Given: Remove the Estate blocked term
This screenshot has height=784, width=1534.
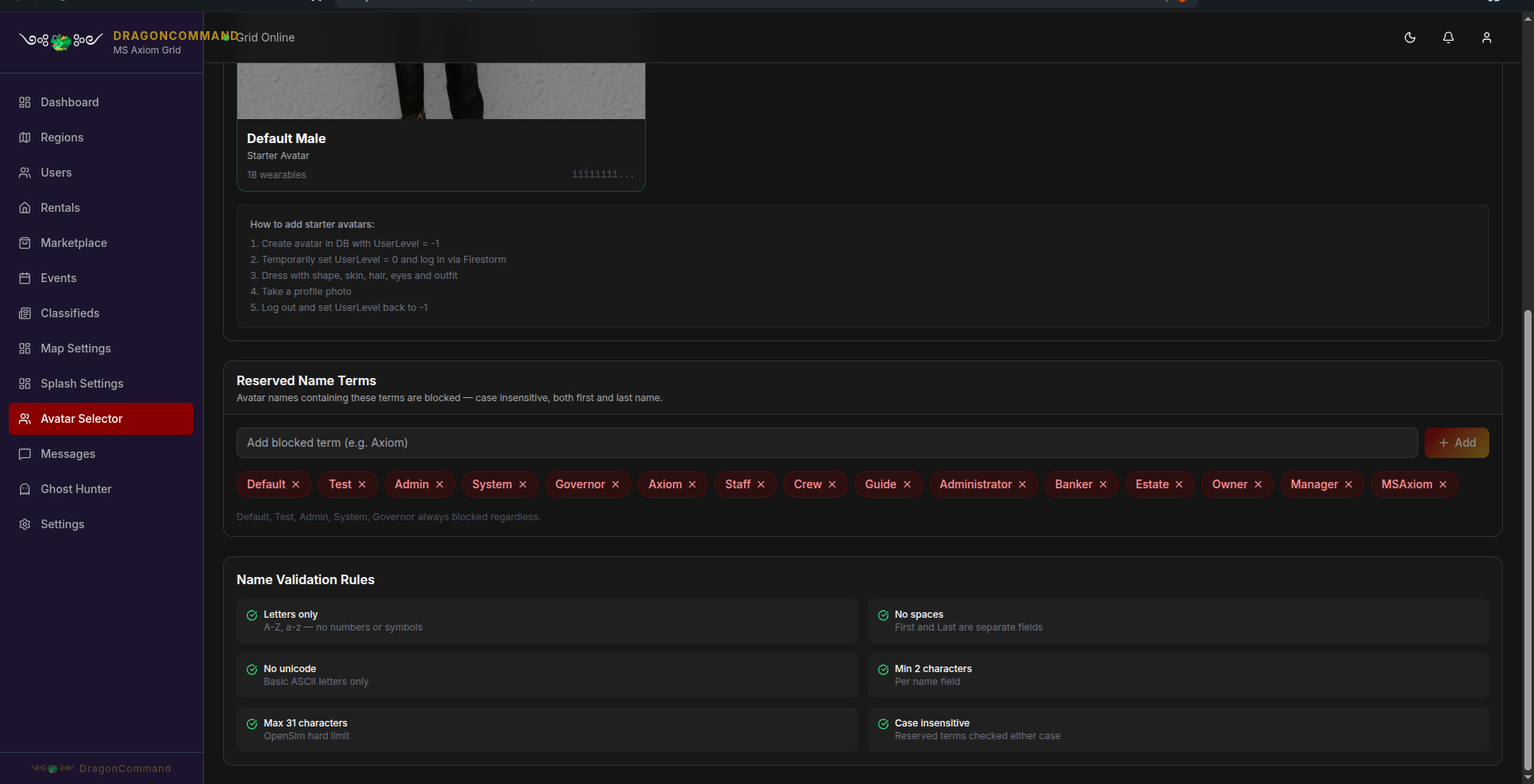Looking at the screenshot, I should pos(1179,484).
